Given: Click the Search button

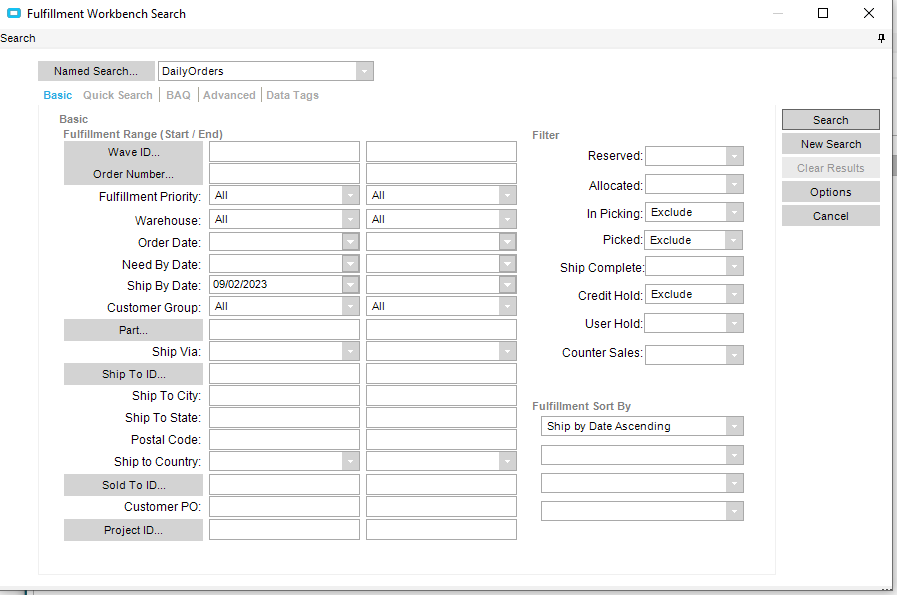Looking at the screenshot, I should point(830,120).
